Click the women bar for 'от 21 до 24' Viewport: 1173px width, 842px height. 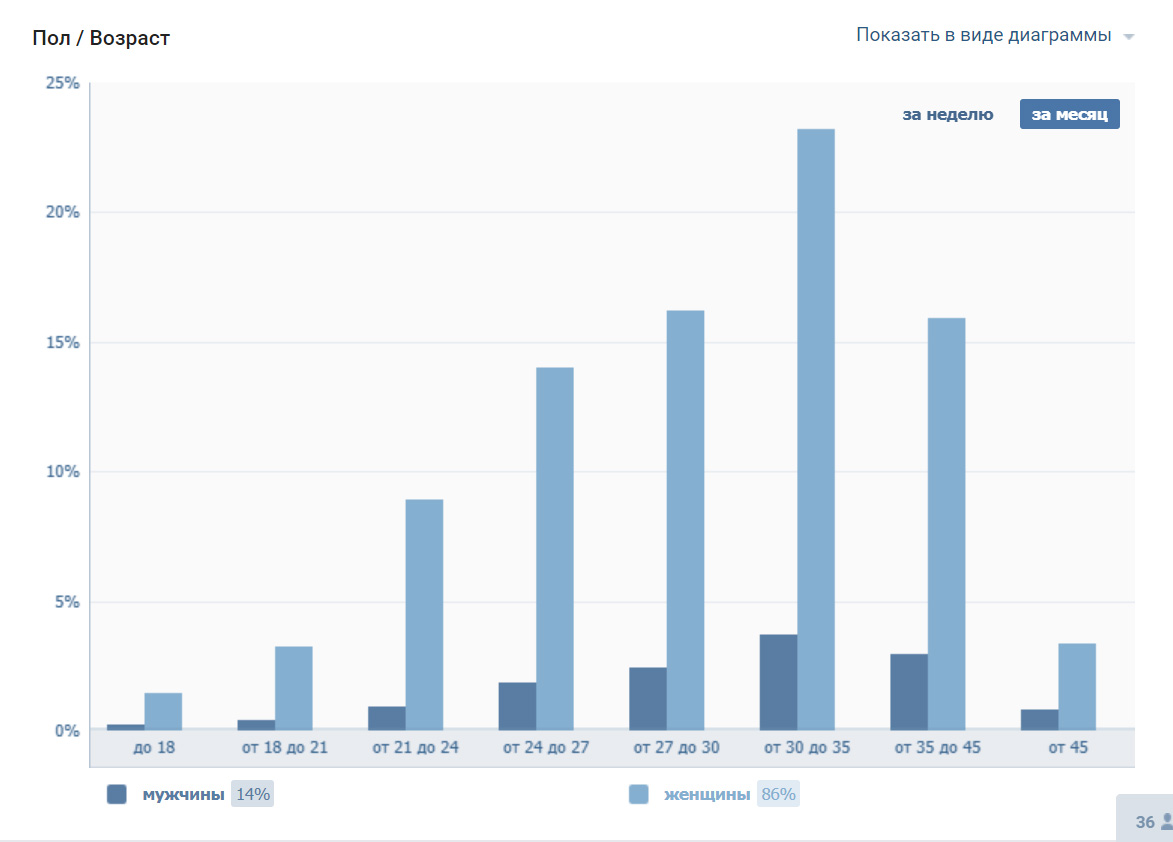pyautogui.click(x=424, y=615)
